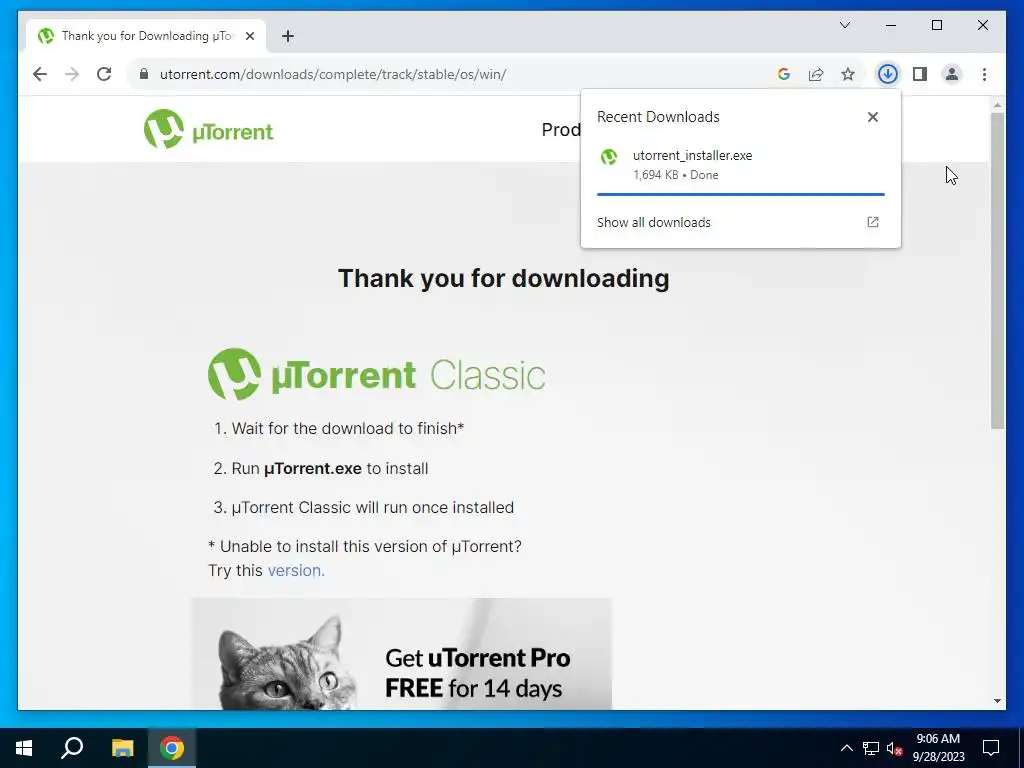Click the browser back arrow
Image resolution: width=1024 pixels, height=768 pixels.
pyautogui.click(x=40, y=74)
